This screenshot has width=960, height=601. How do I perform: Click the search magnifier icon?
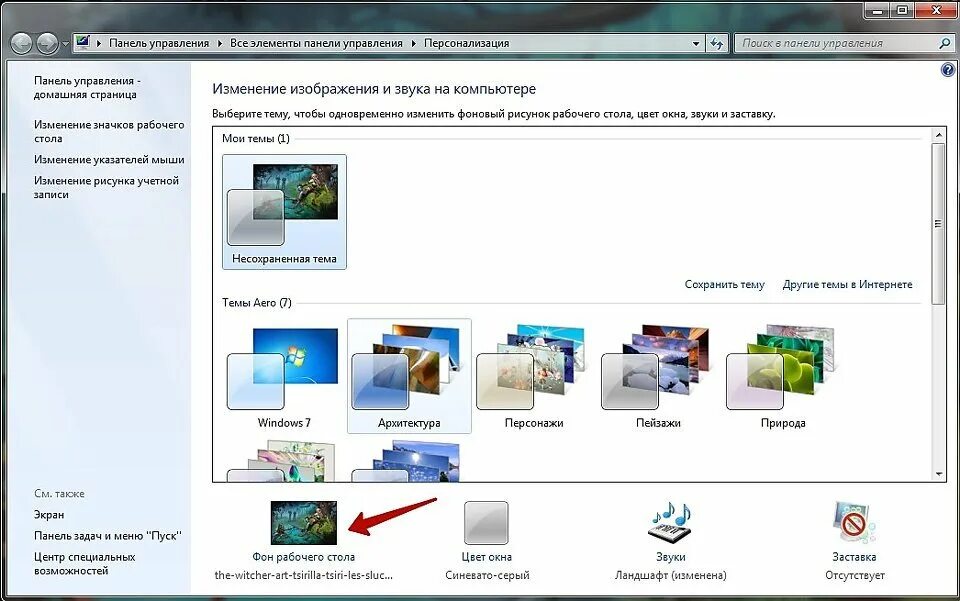[x=945, y=43]
